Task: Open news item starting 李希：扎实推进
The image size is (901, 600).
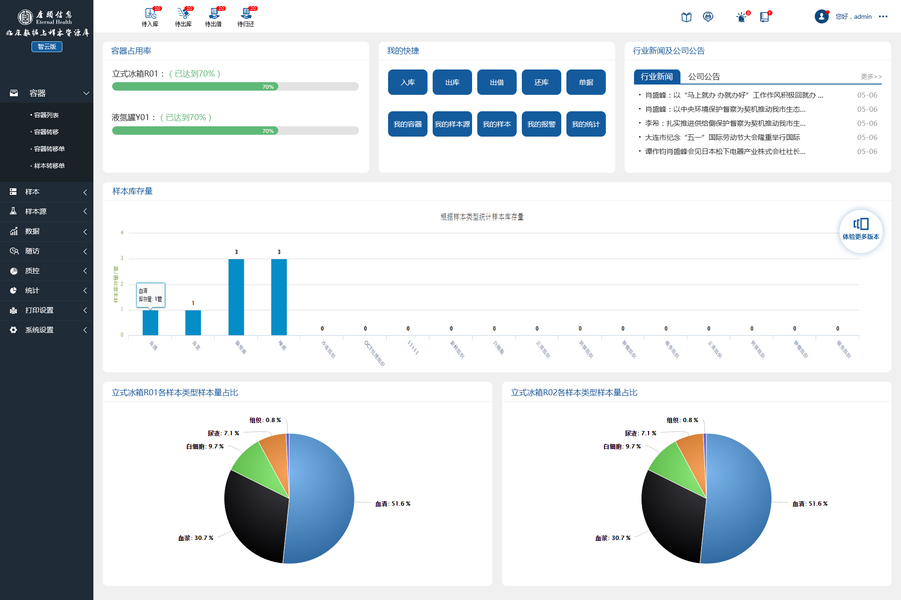Action: pos(725,123)
